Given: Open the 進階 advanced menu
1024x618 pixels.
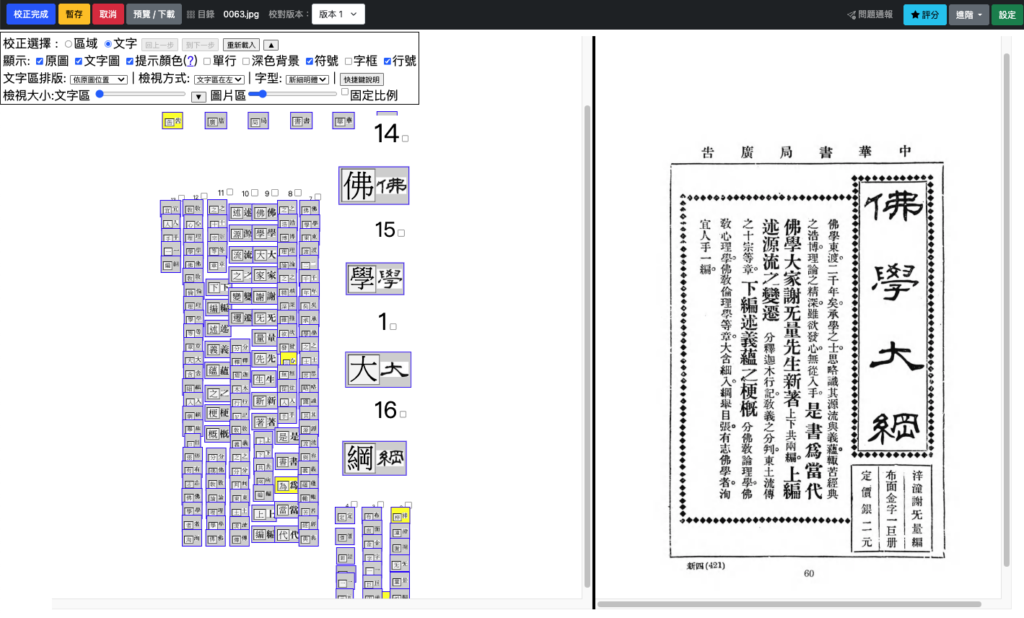Looking at the screenshot, I should [x=969, y=15].
